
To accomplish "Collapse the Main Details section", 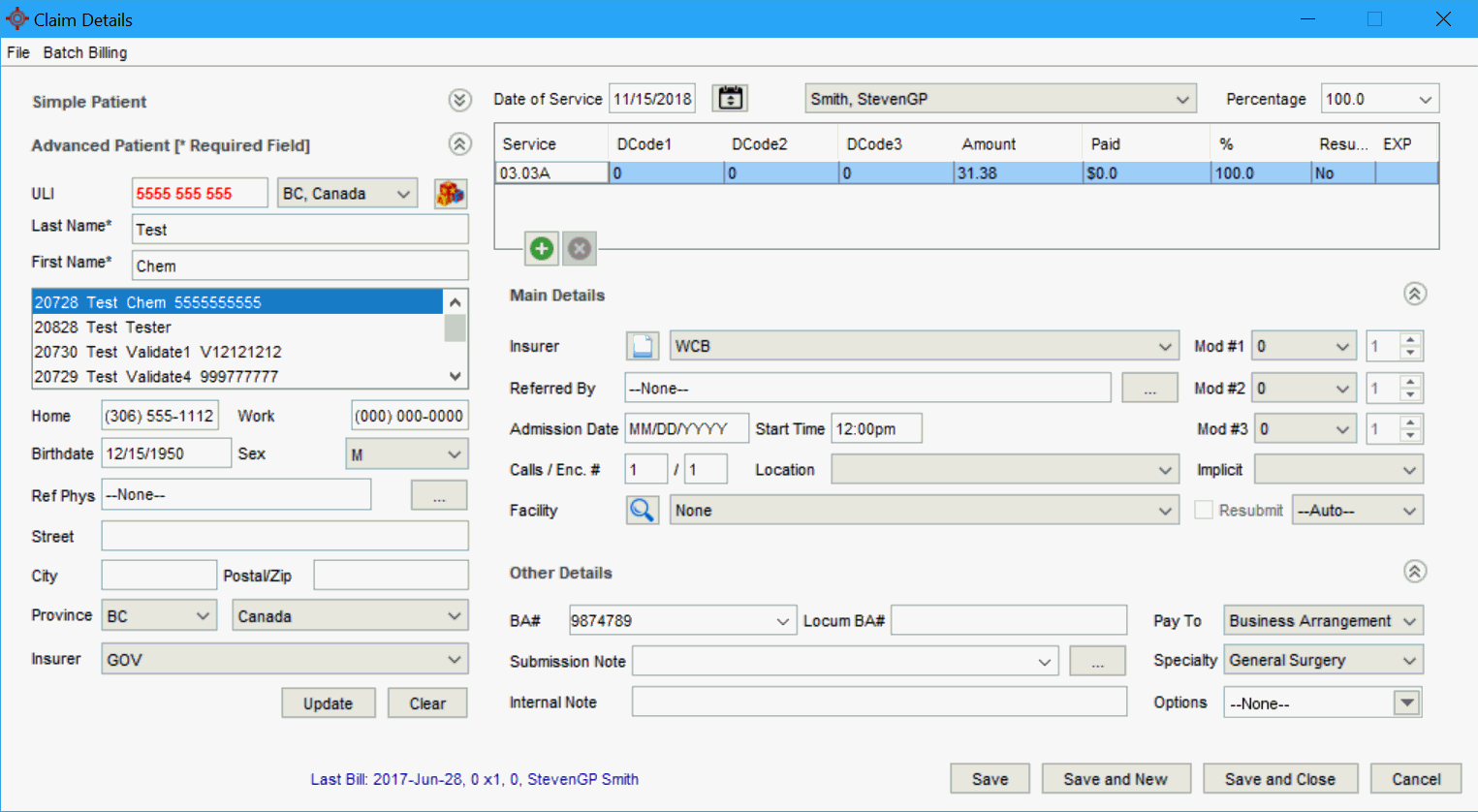I will pyautogui.click(x=1415, y=294).
